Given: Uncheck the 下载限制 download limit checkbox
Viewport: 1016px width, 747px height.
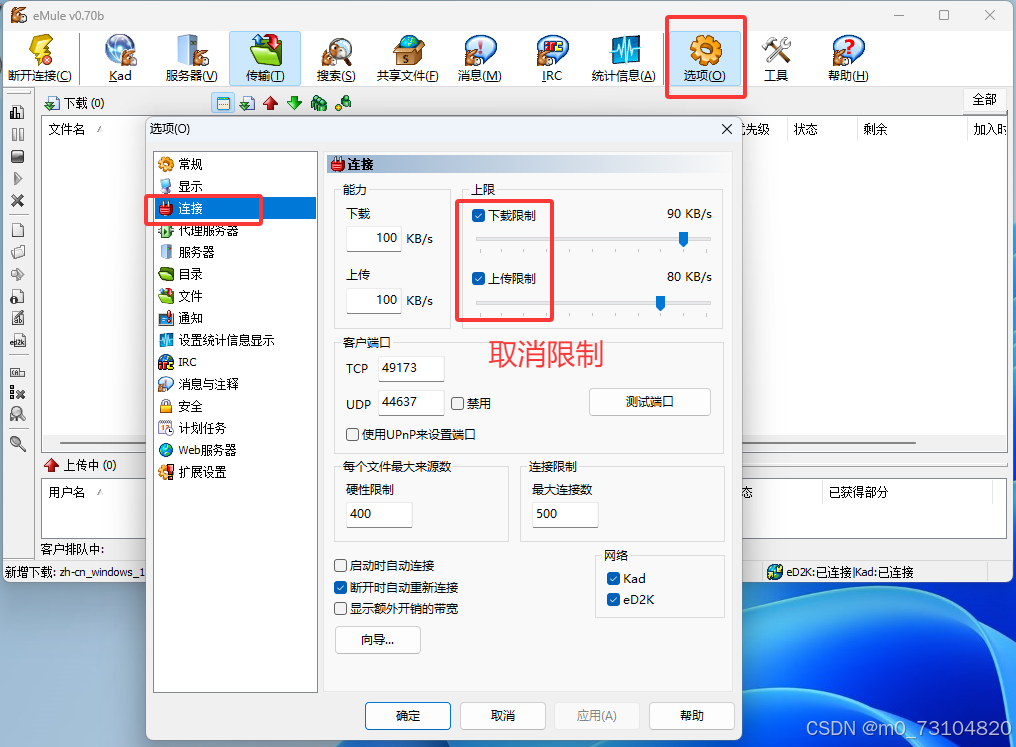Looking at the screenshot, I should click(479, 216).
